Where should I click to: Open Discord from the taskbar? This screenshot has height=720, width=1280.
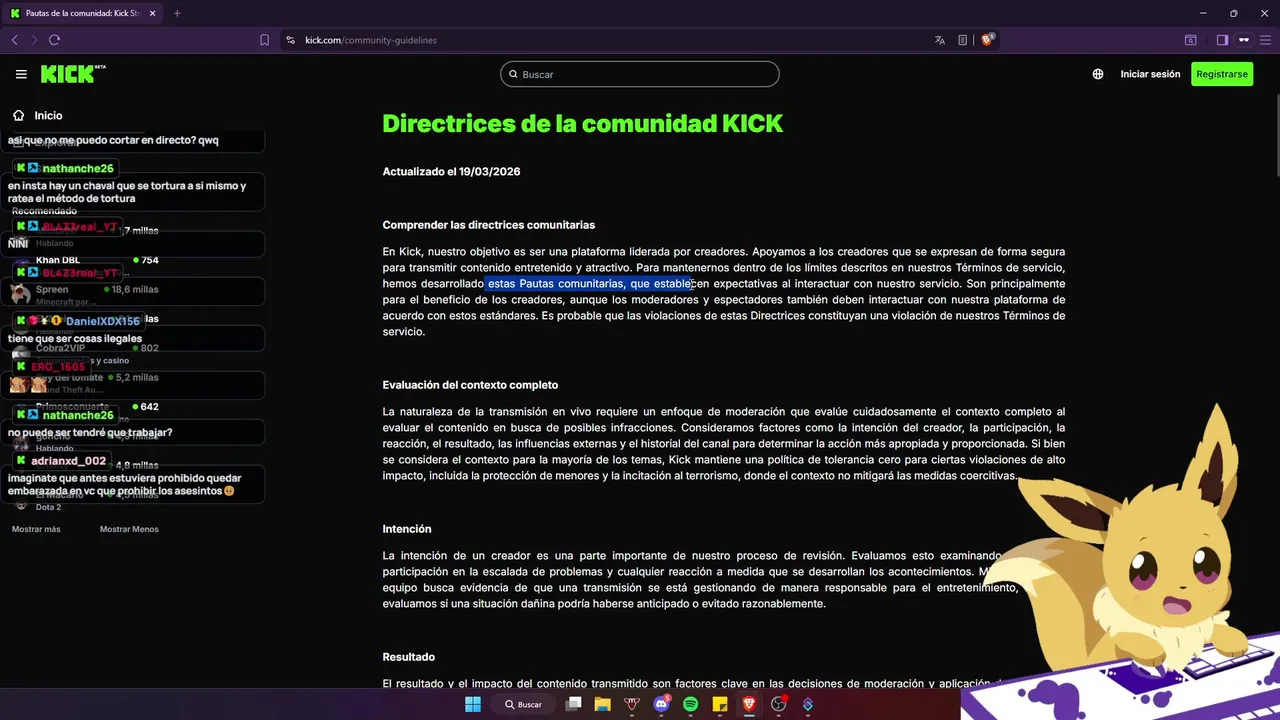click(661, 704)
